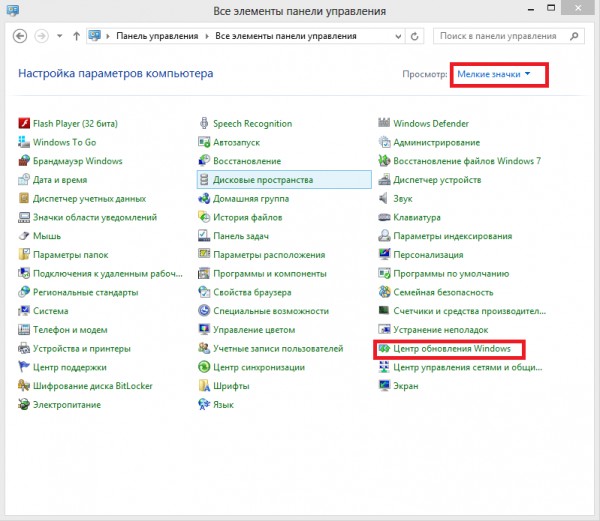Open the Домашняя группа icon
The image size is (600, 521).
click(x=204, y=199)
